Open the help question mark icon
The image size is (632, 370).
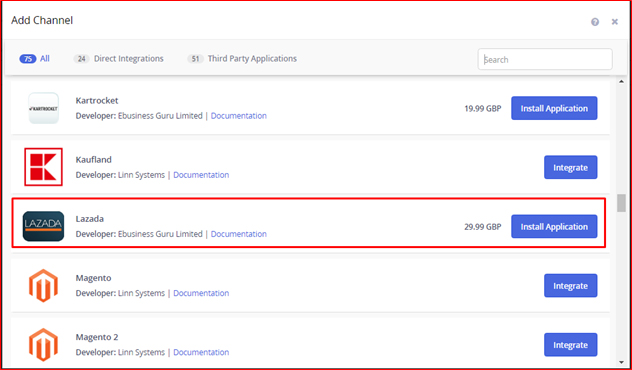(595, 22)
